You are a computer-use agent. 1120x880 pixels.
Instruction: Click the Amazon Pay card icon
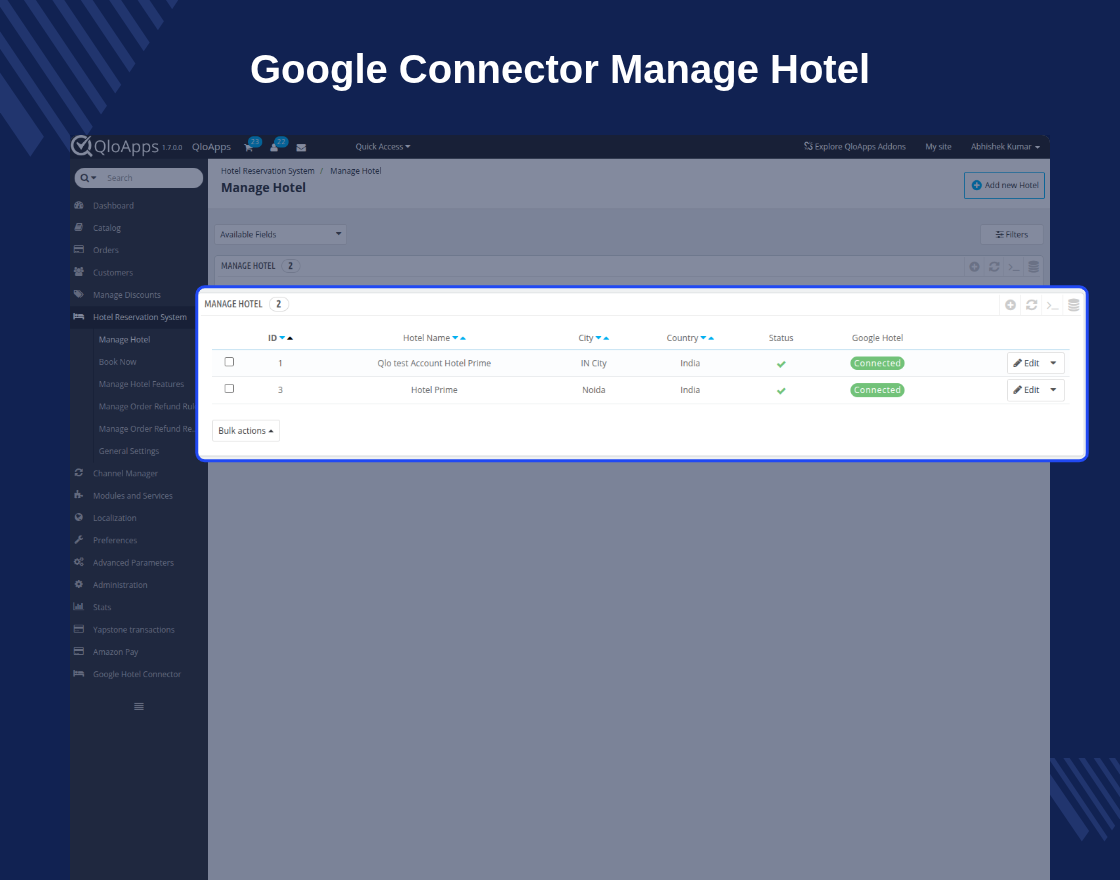(79, 651)
